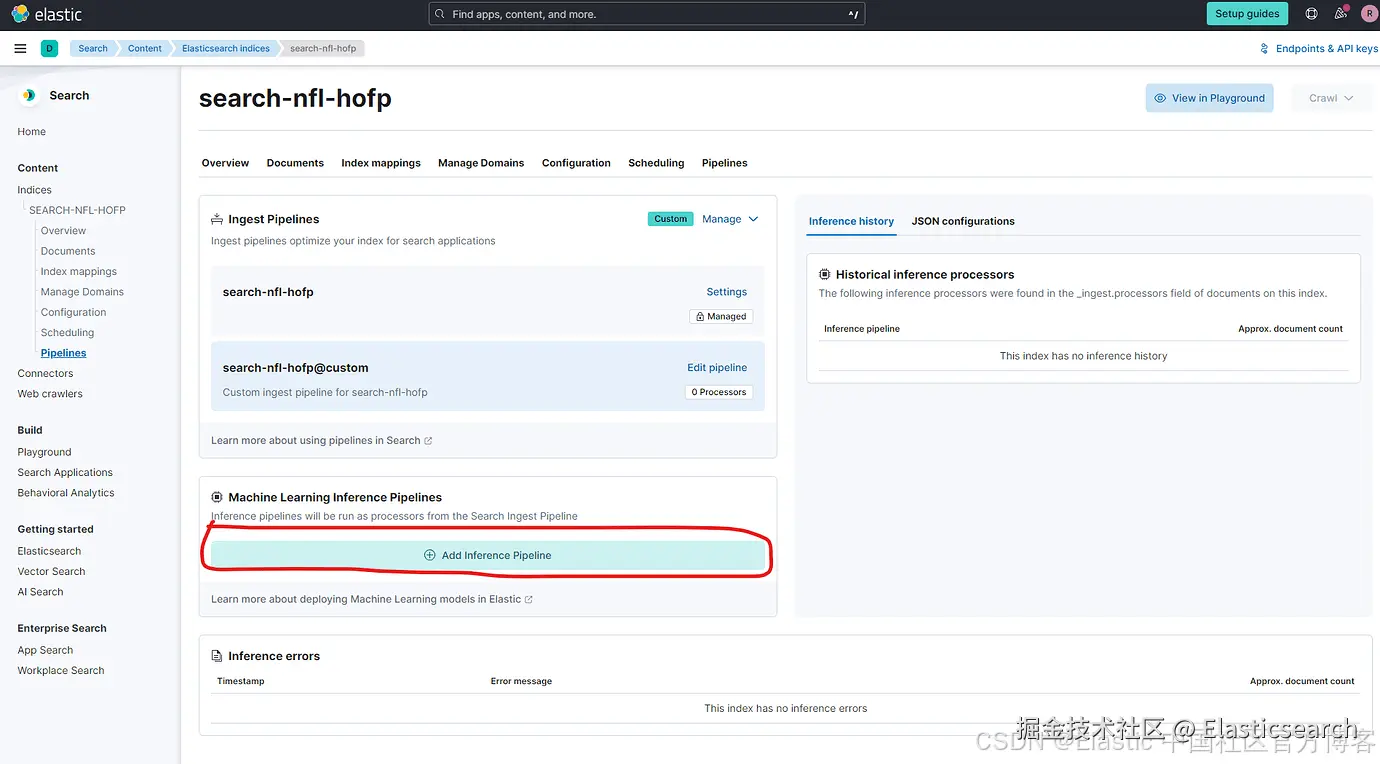Screen dimensions: 1380x764
Task: Click the Endpoints & API keys icon
Action: 1265,48
